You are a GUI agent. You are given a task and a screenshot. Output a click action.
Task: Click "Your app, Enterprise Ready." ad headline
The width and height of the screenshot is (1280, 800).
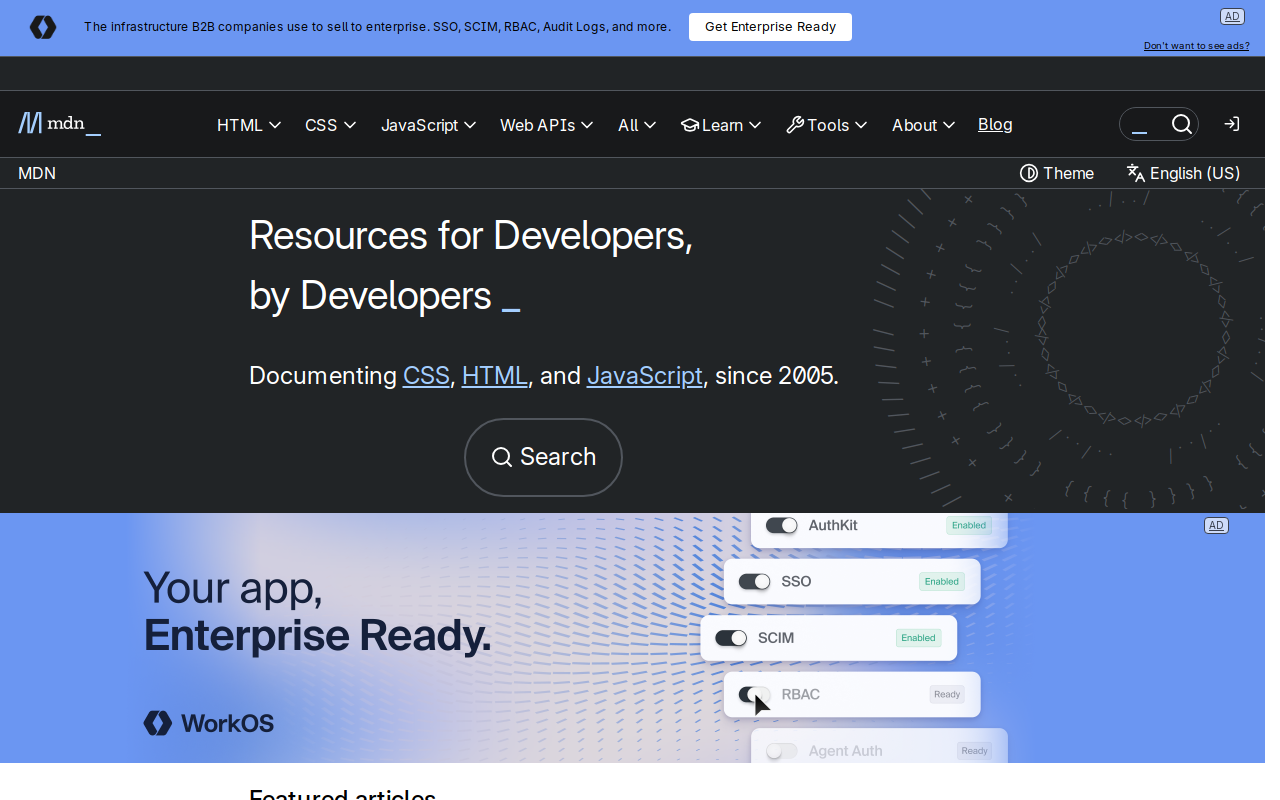click(x=317, y=611)
